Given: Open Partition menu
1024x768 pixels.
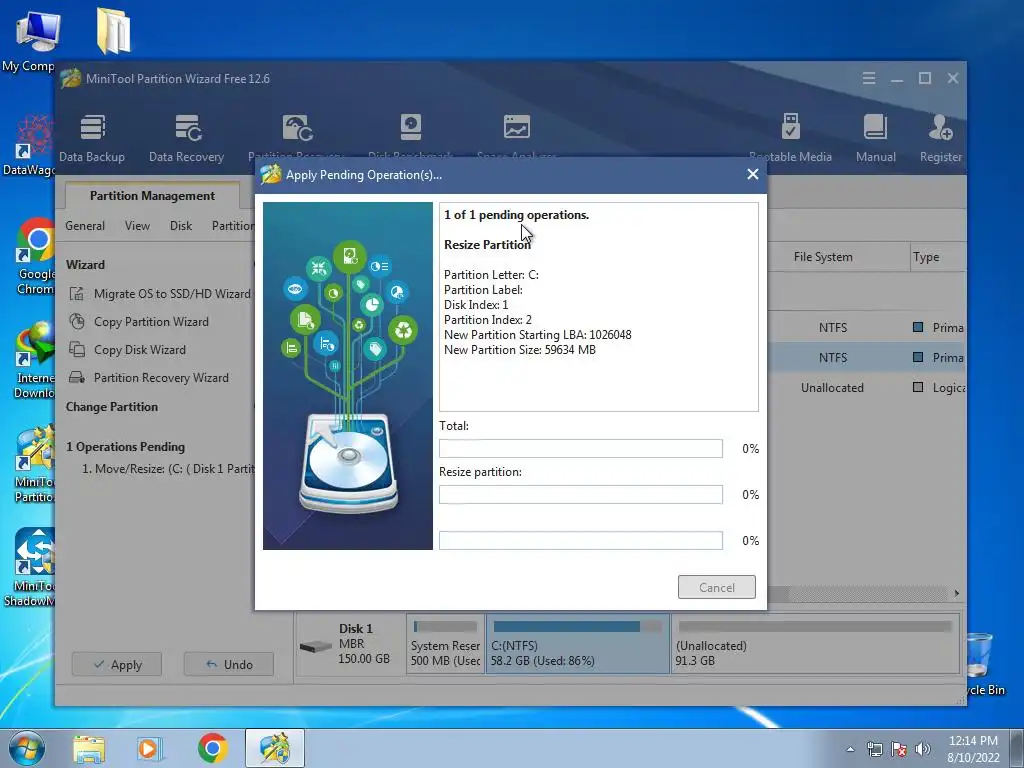Looking at the screenshot, I should tap(233, 226).
